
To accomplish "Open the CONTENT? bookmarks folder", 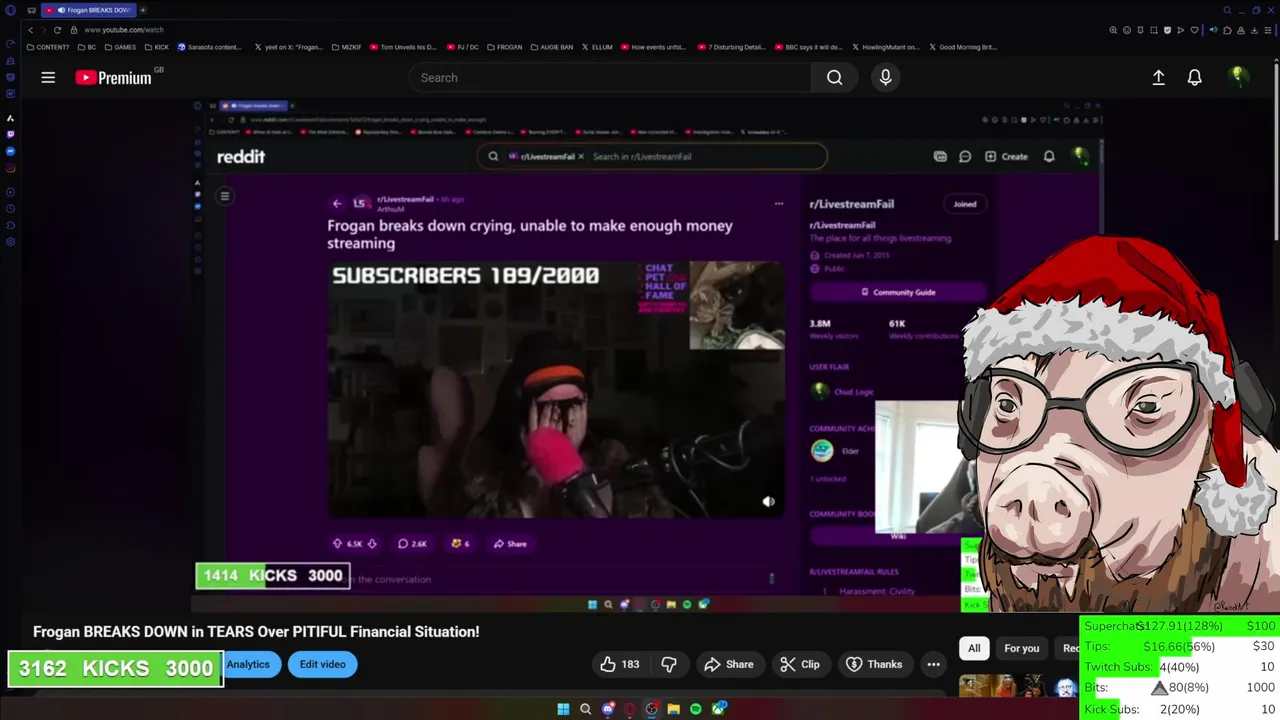I will 48,47.
